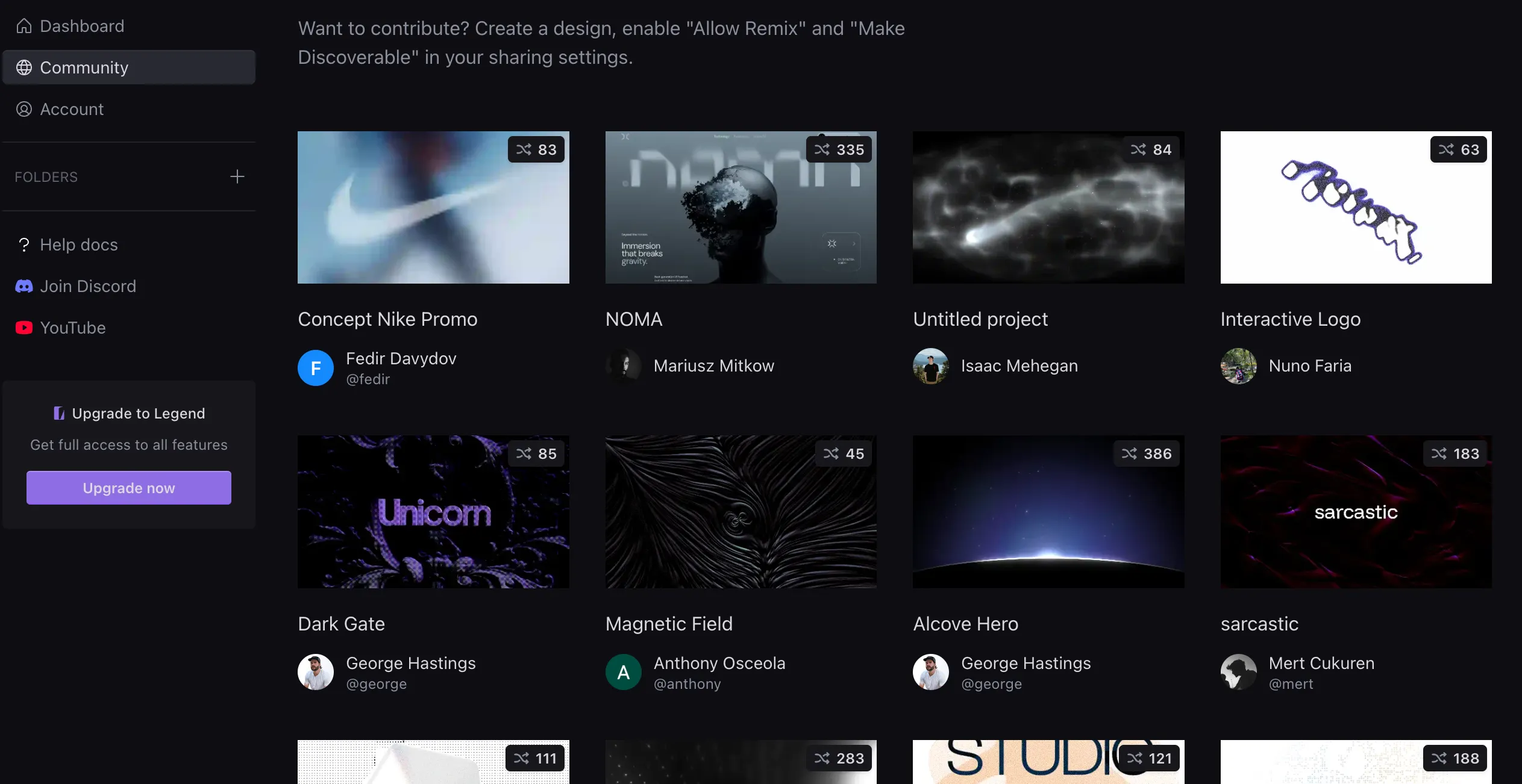Open the Concept Nike Promo thumbnail
Screen dimensions: 1522x784
433,208
